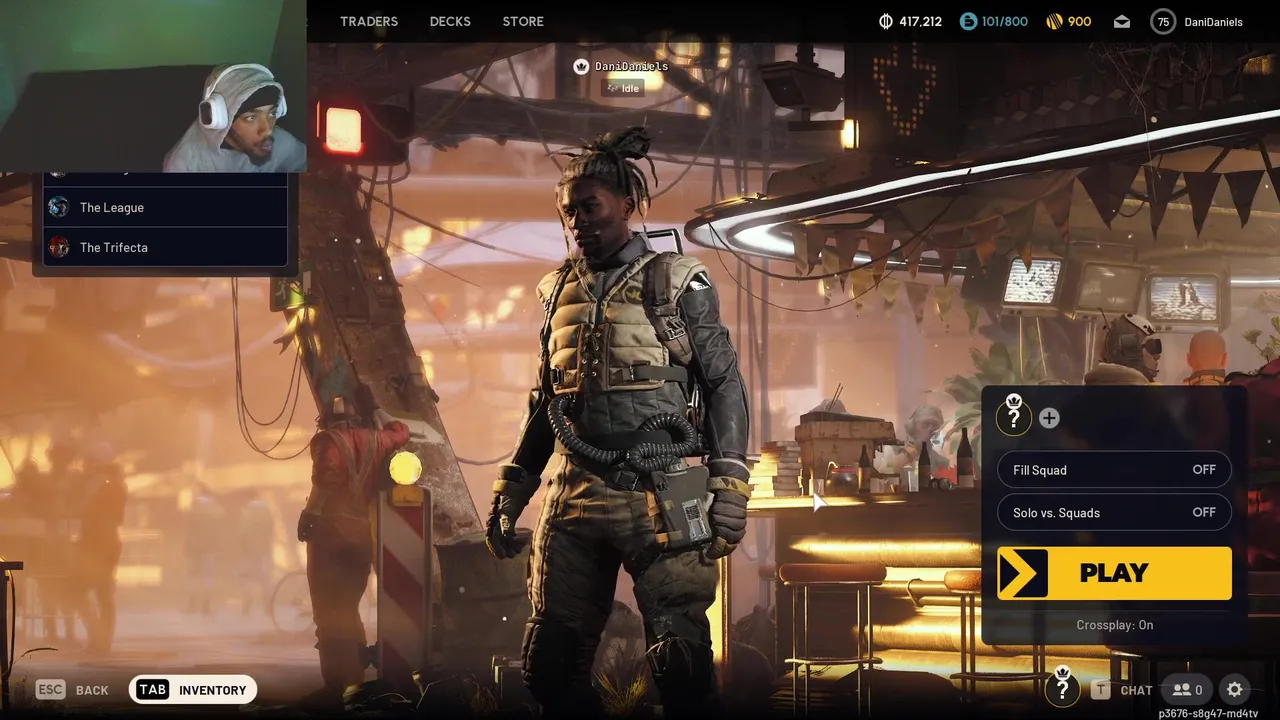
Task: Open INVENTORY with TAB button
Action: pyautogui.click(x=193, y=690)
